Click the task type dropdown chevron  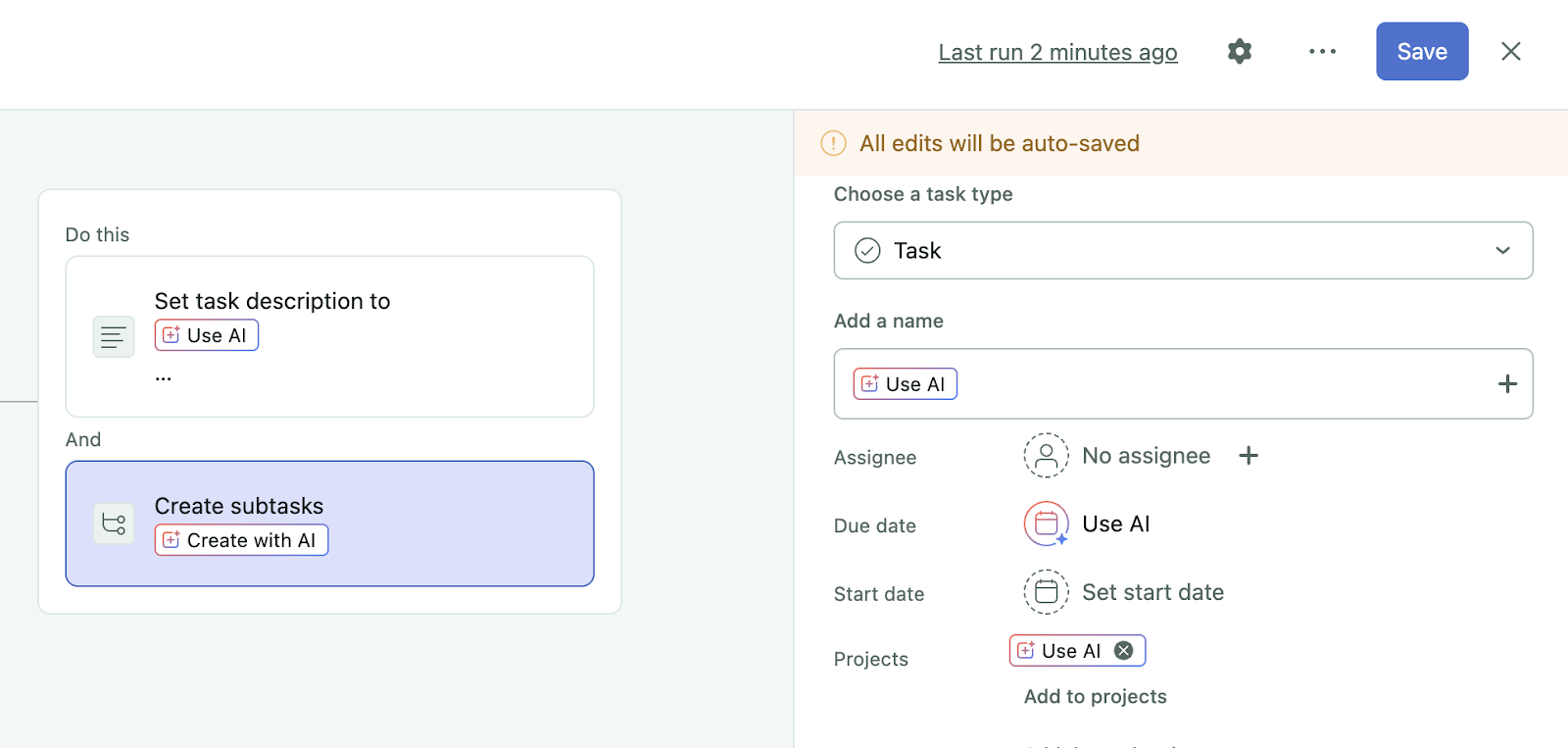click(1502, 251)
